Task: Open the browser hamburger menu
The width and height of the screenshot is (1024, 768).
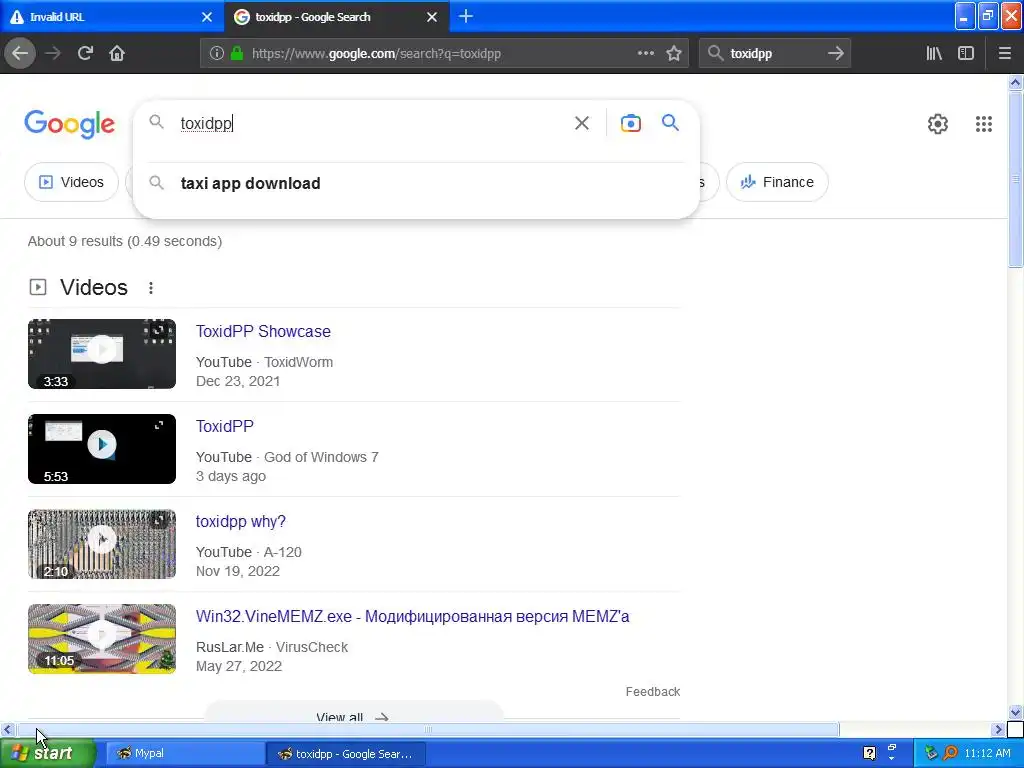Action: pyautogui.click(x=1004, y=54)
